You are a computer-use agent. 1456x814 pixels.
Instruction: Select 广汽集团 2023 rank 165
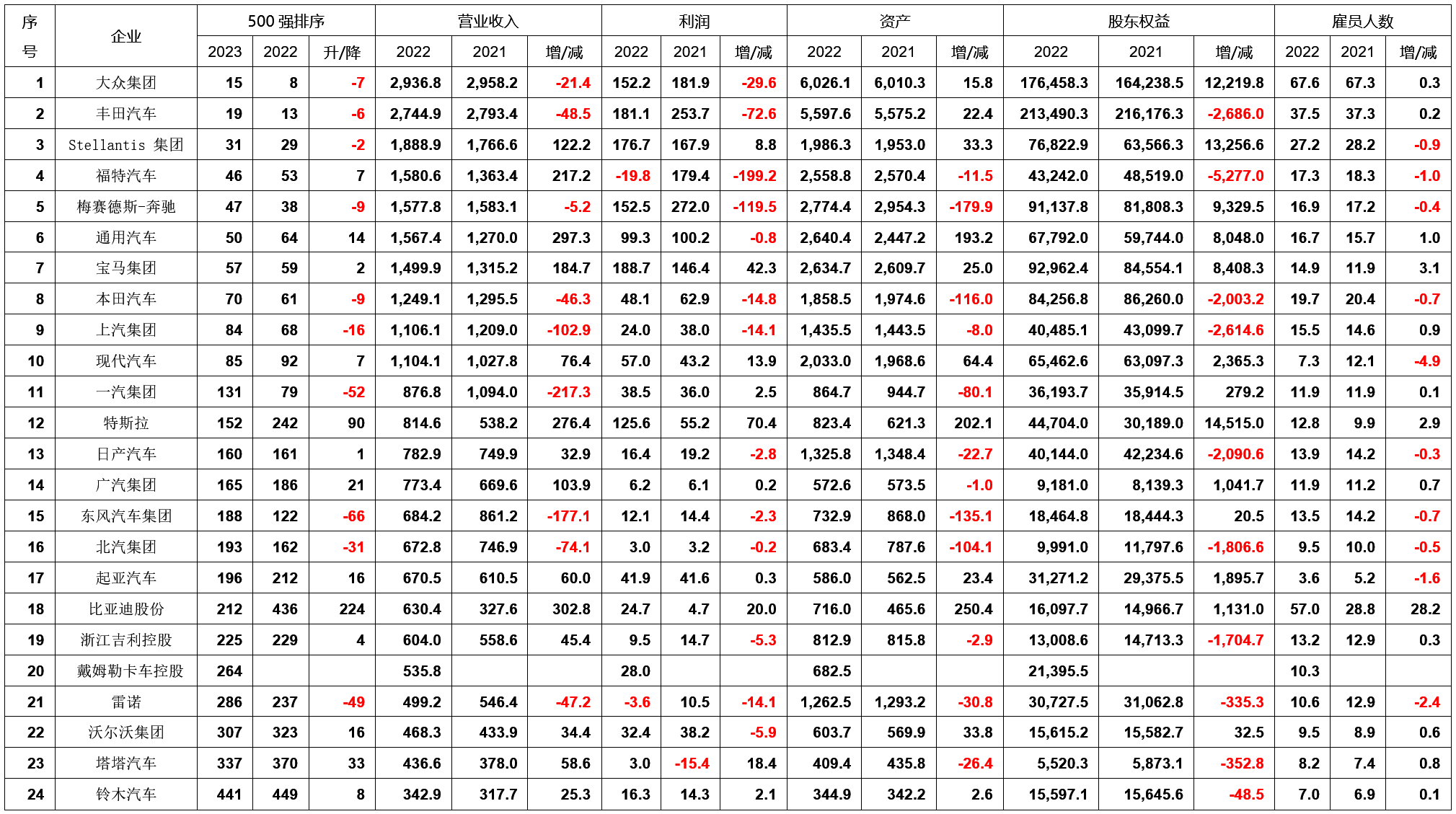tap(229, 485)
